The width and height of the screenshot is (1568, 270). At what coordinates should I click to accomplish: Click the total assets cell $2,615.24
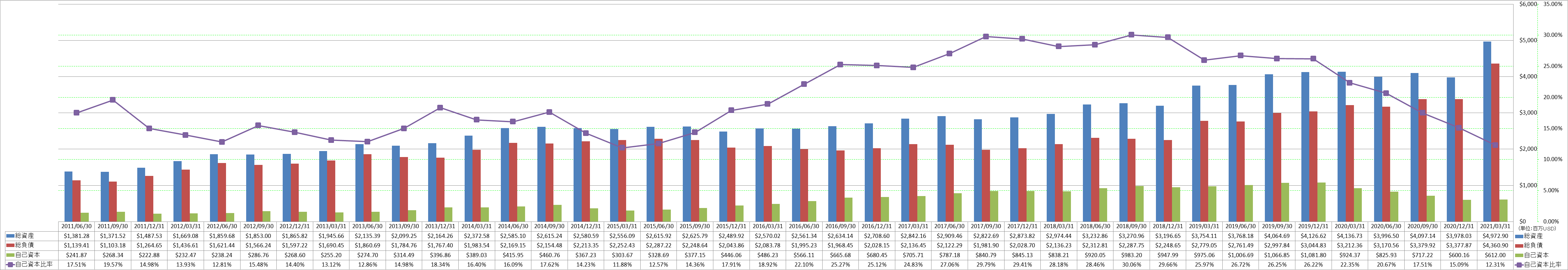point(550,235)
